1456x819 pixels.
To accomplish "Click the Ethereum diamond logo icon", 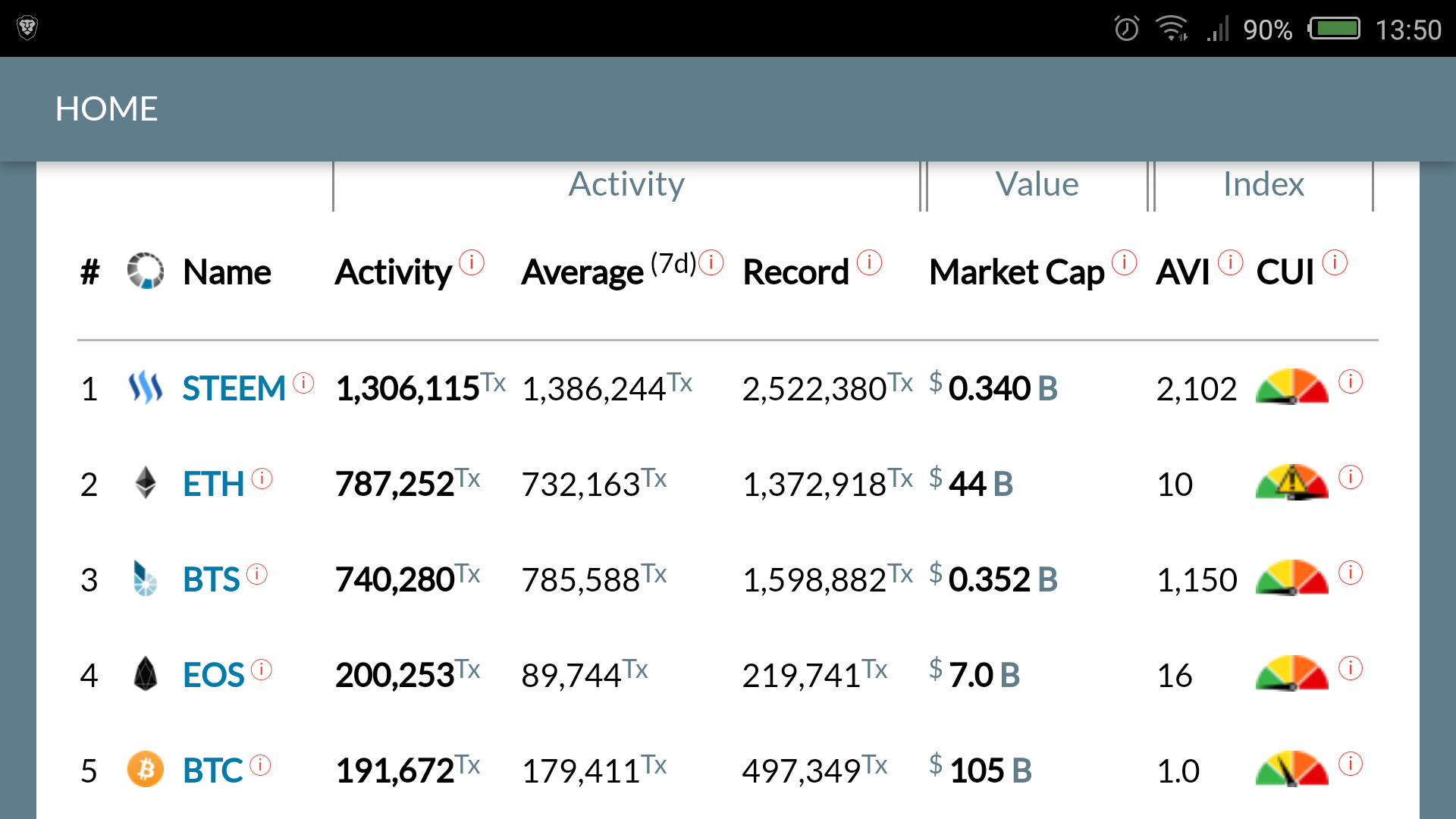I will 145,482.
